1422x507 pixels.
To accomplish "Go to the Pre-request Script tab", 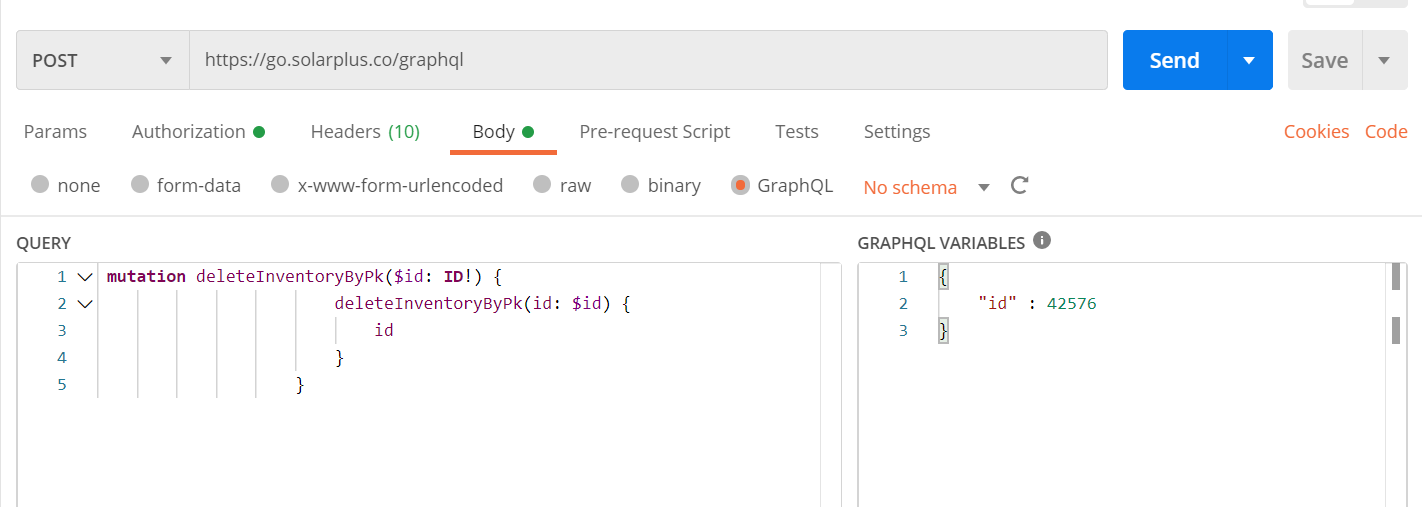I will click(x=654, y=132).
